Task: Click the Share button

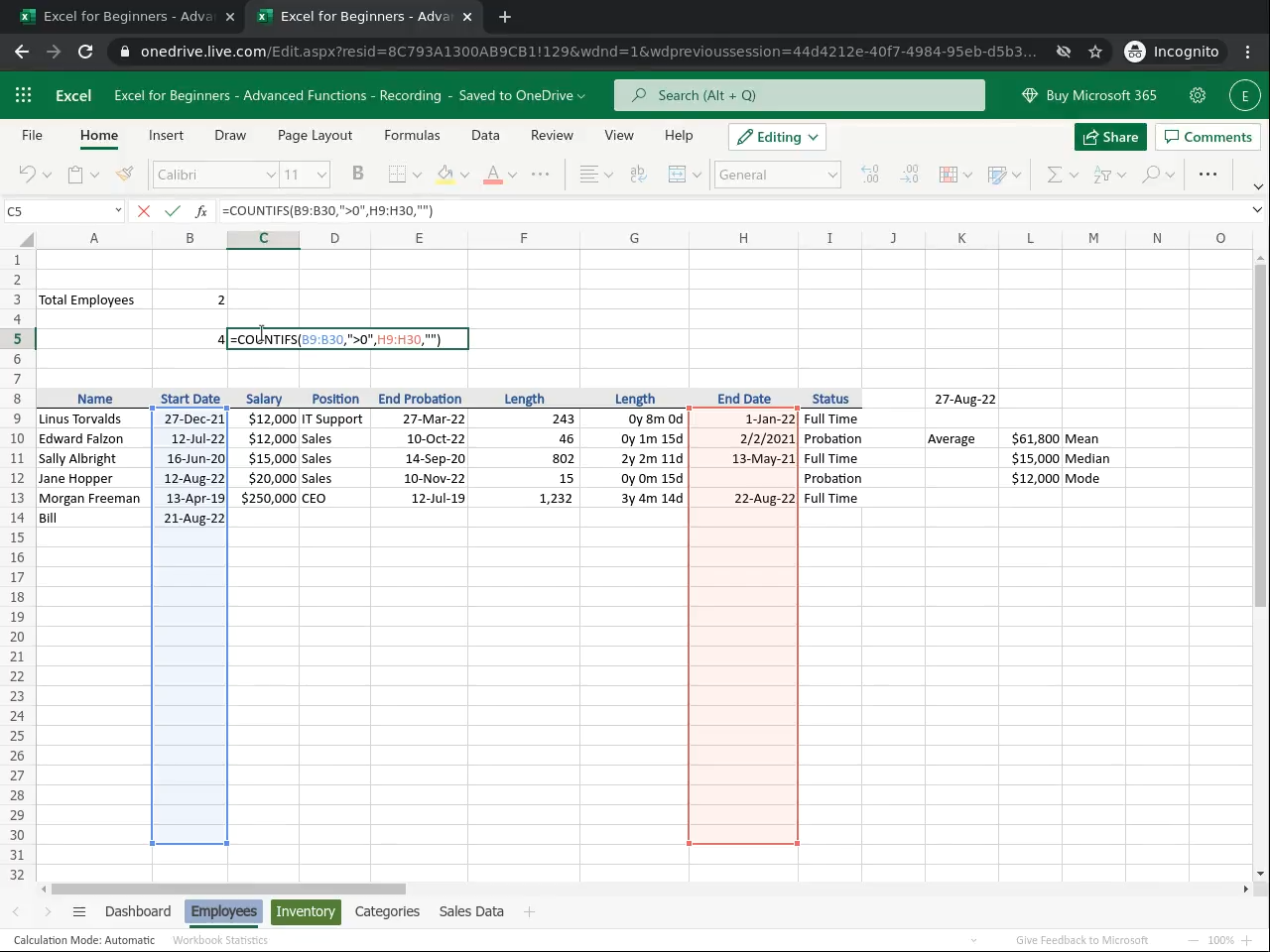Action: click(1110, 137)
